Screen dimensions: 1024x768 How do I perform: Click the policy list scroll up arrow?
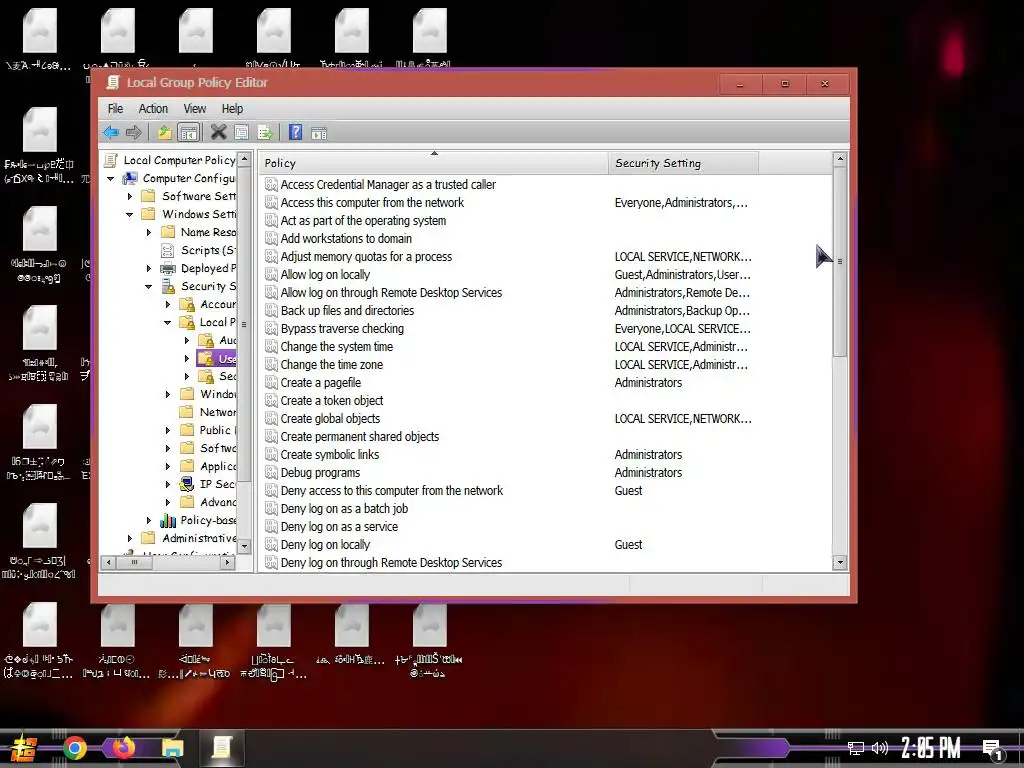840,159
